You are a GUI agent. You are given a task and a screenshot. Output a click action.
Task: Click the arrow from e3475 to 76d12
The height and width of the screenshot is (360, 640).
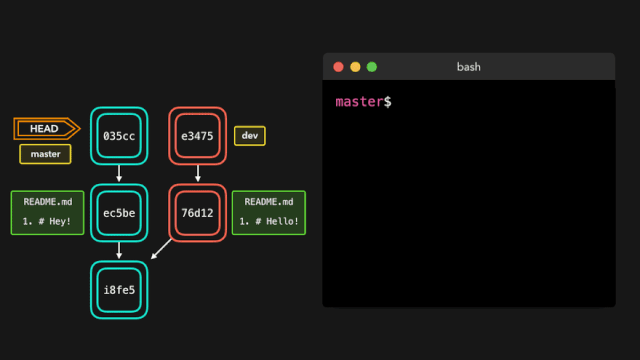(x=198, y=173)
